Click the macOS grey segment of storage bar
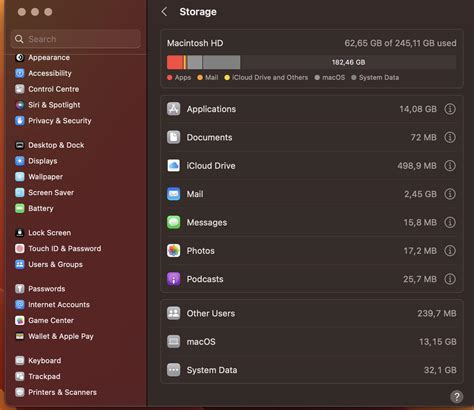The height and width of the screenshot is (410, 474). [195, 62]
